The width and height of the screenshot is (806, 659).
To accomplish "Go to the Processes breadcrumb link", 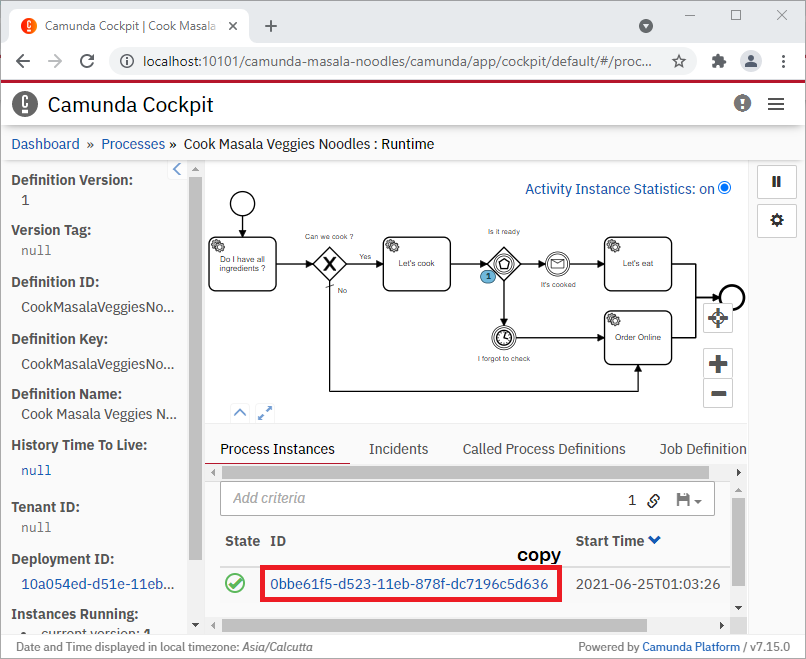I will (x=133, y=144).
